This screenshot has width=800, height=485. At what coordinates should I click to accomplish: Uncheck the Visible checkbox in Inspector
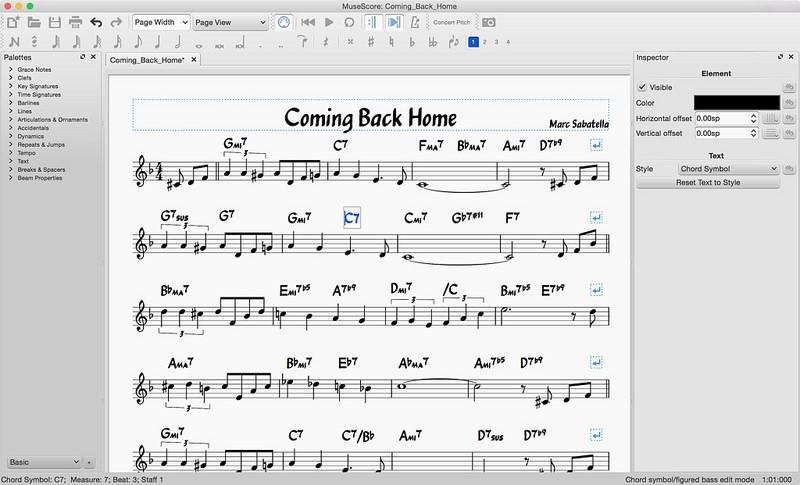coord(642,87)
